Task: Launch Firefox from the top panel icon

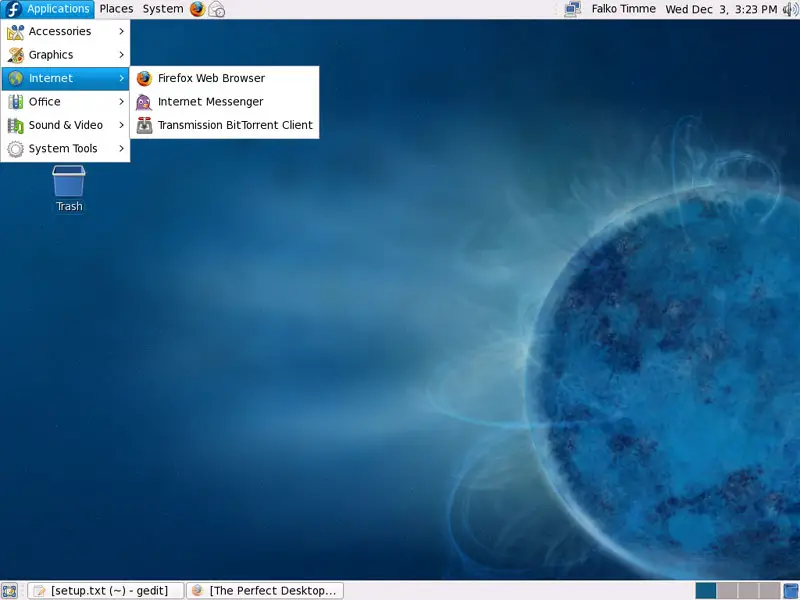Action: (197, 9)
